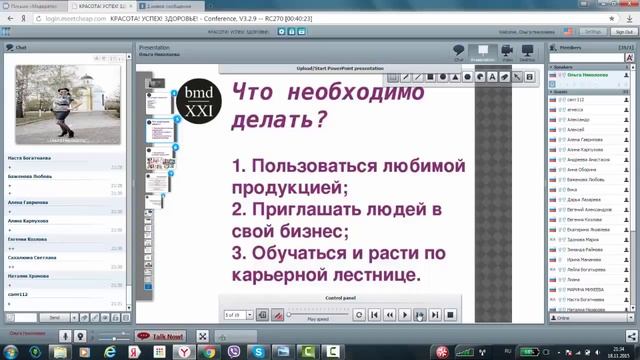The image size is (640, 360).
Task: Open Windows Start menu
Action: click(x=10, y=352)
